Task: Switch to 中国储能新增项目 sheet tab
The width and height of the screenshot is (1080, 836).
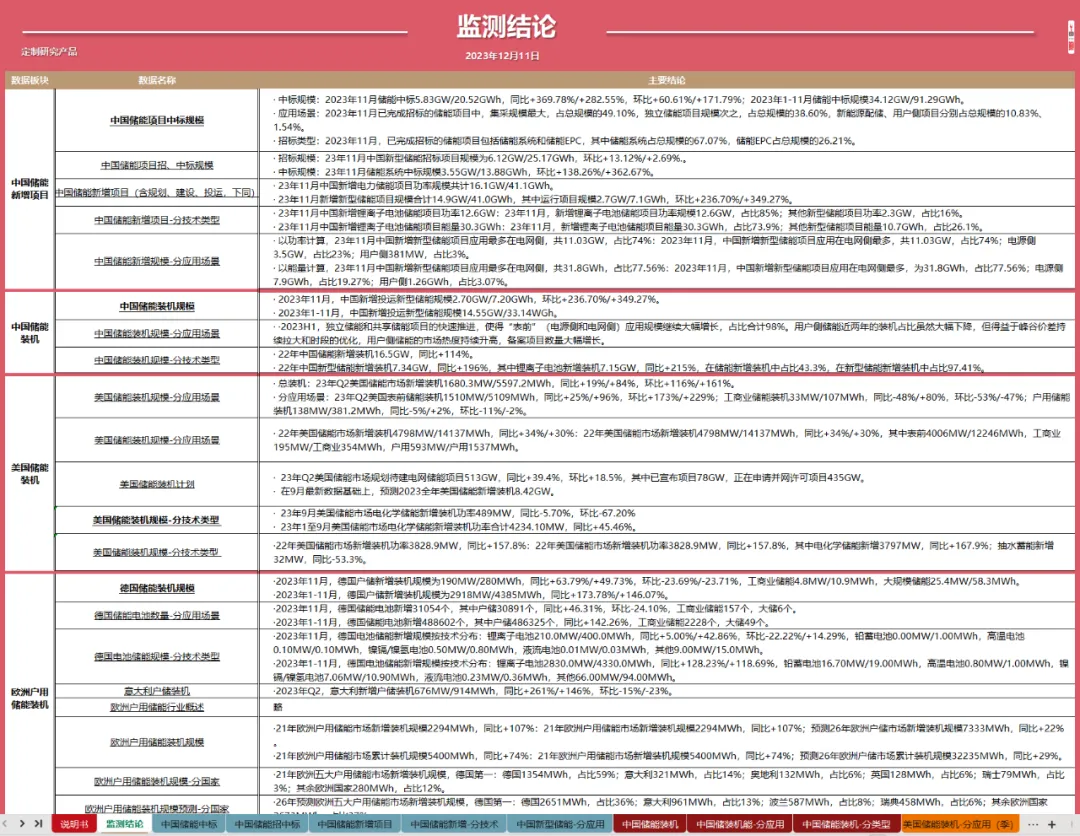Action: (x=355, y=824)
